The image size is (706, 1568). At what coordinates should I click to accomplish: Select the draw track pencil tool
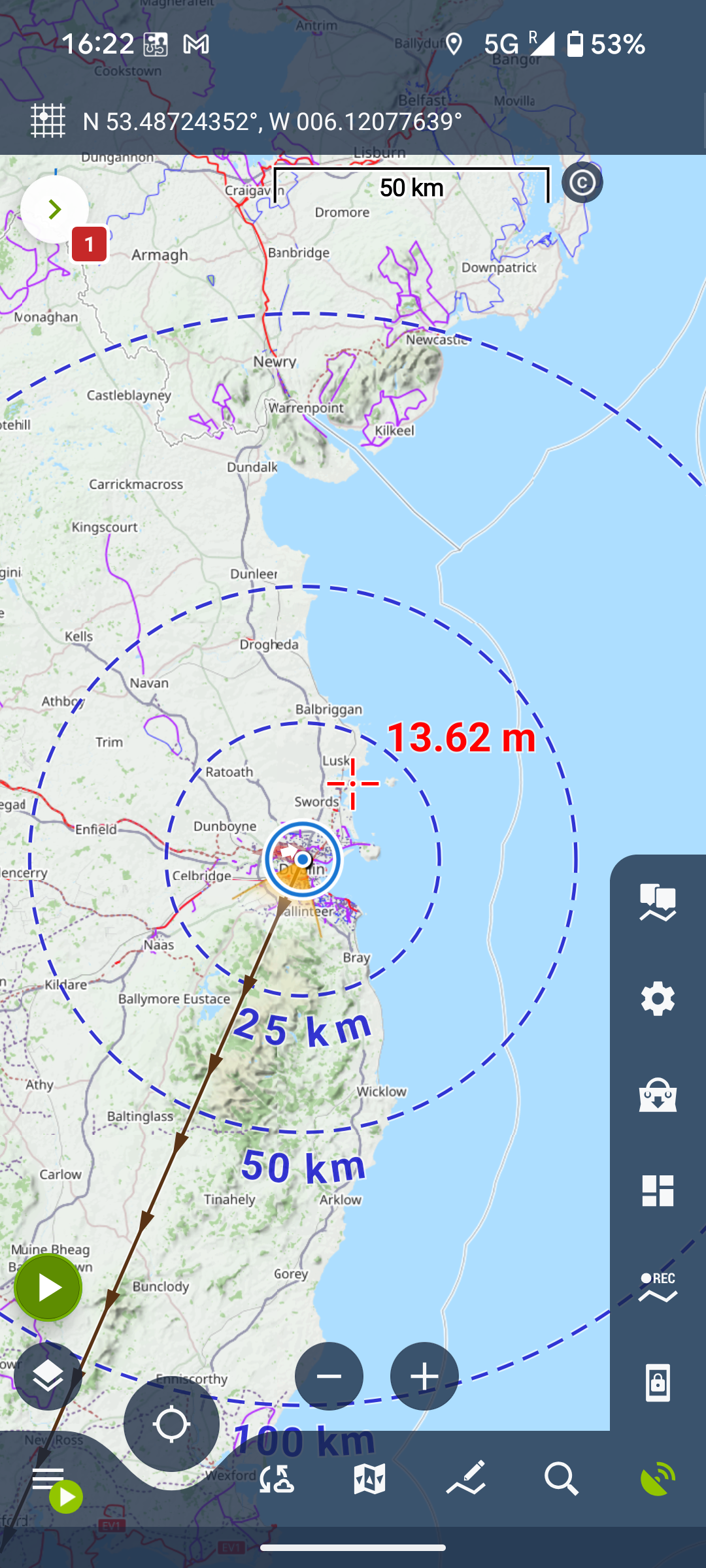point(466,1479)
